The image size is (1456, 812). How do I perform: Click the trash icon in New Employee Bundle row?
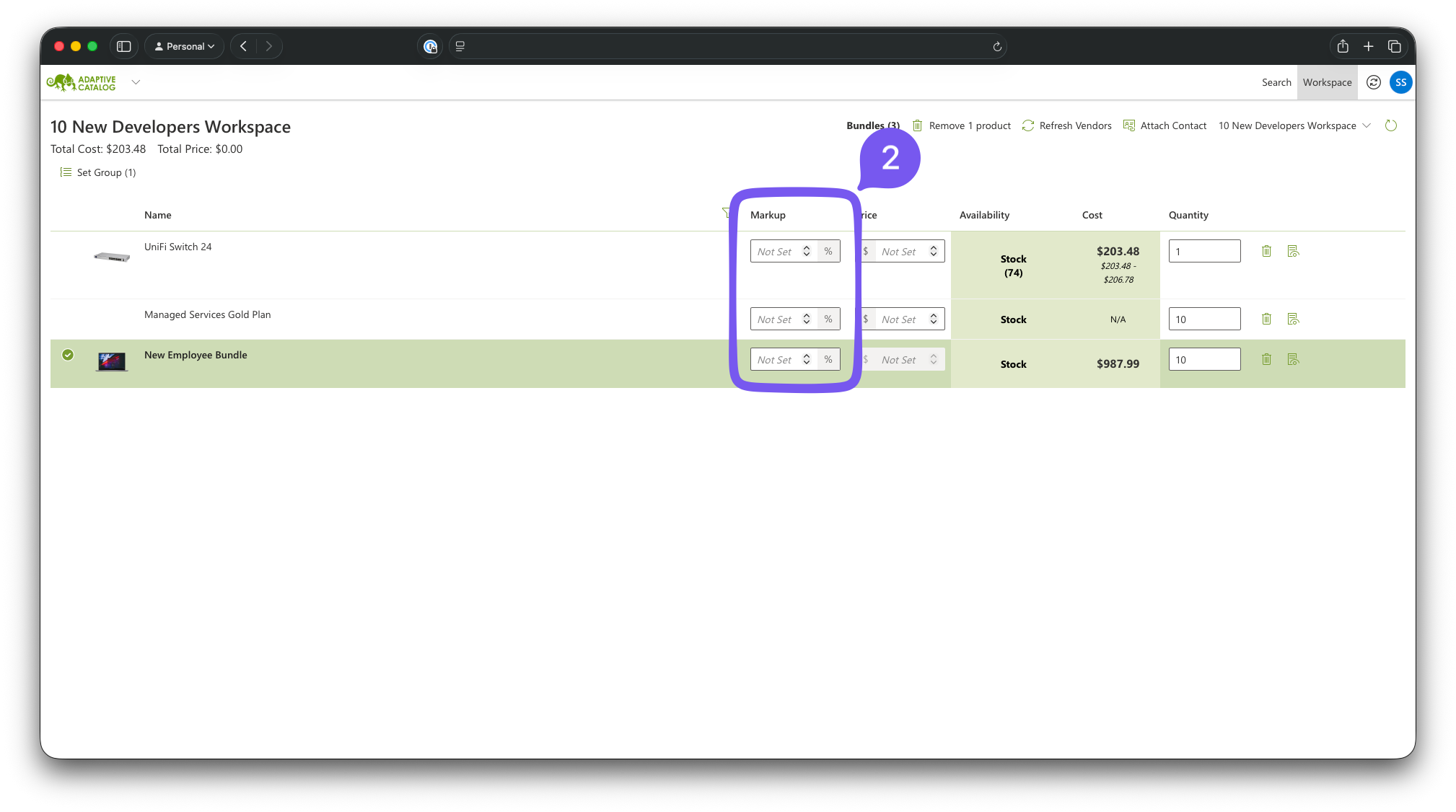pos(1266,359)
